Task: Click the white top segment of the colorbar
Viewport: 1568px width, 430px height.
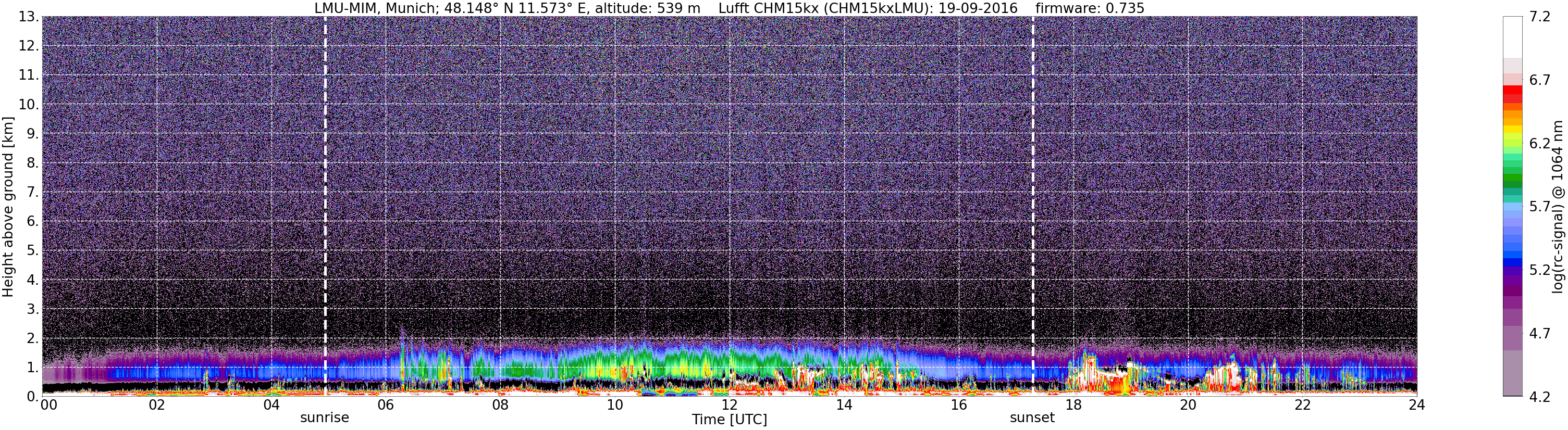Action: tap(1513, 37)
